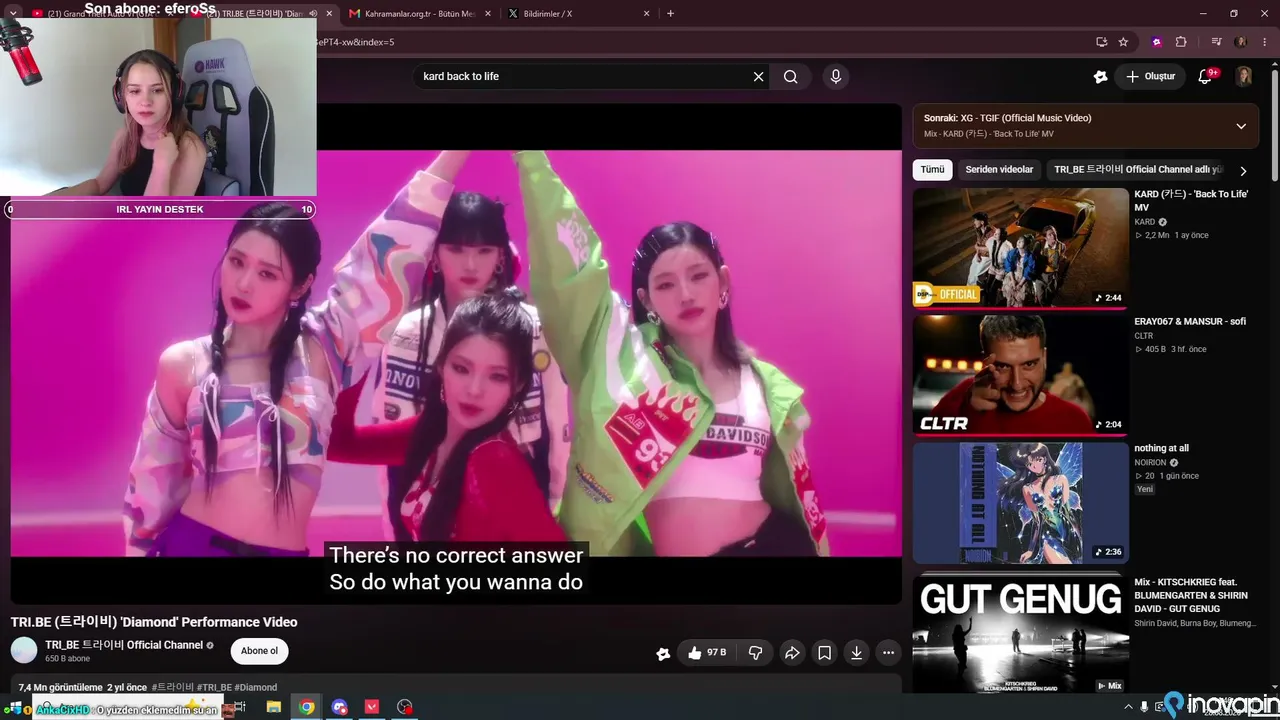The height and width of the screenshot is (720, 1280).
Task: Open OBS Studio from the taskbar
Action: point(405,707)
